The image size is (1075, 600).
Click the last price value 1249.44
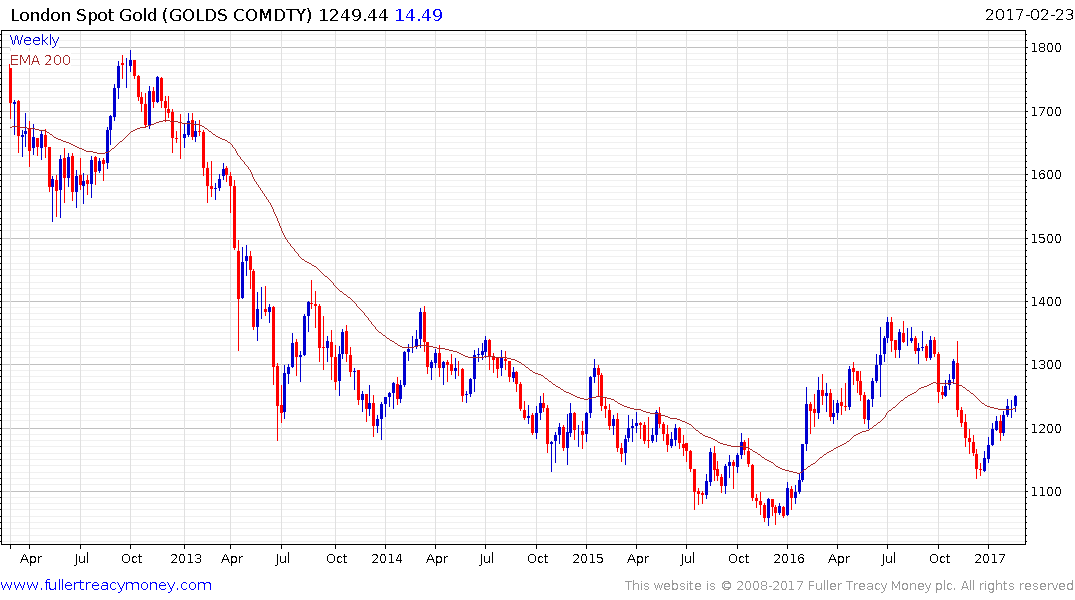pyautogui.click(x=353, y=15)
